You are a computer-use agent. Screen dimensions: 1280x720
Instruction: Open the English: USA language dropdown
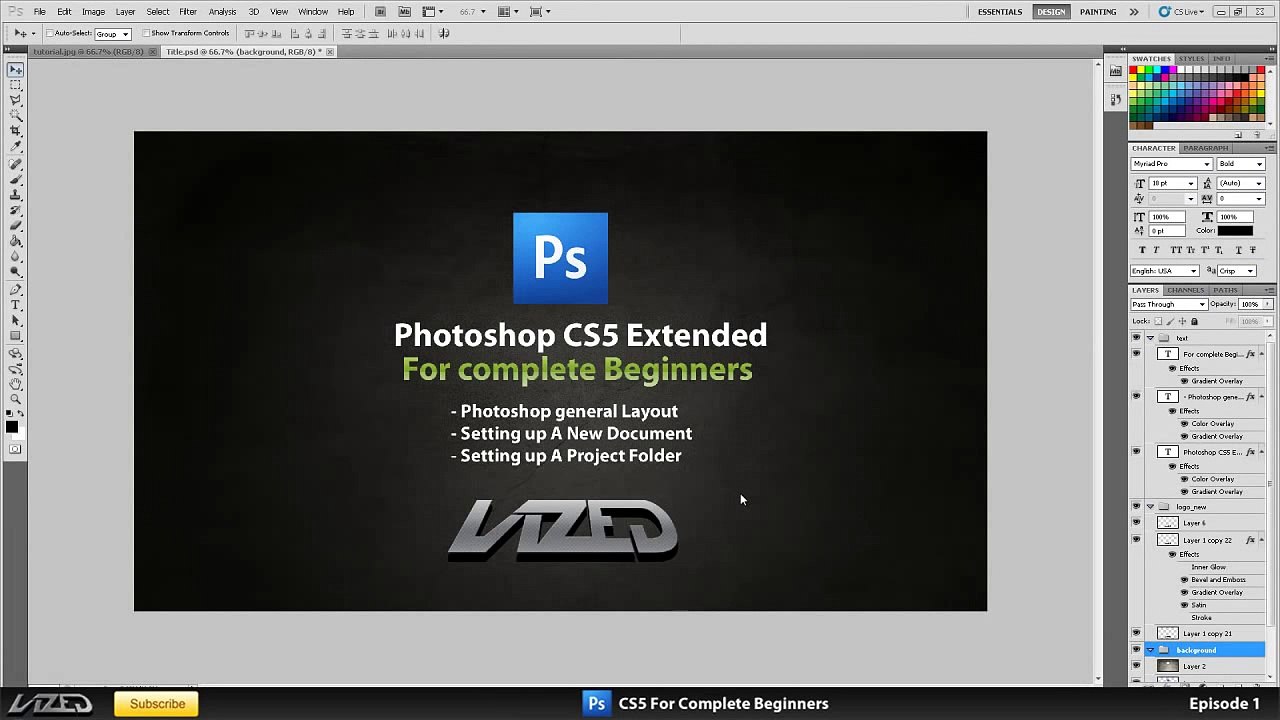[1165, 271]
